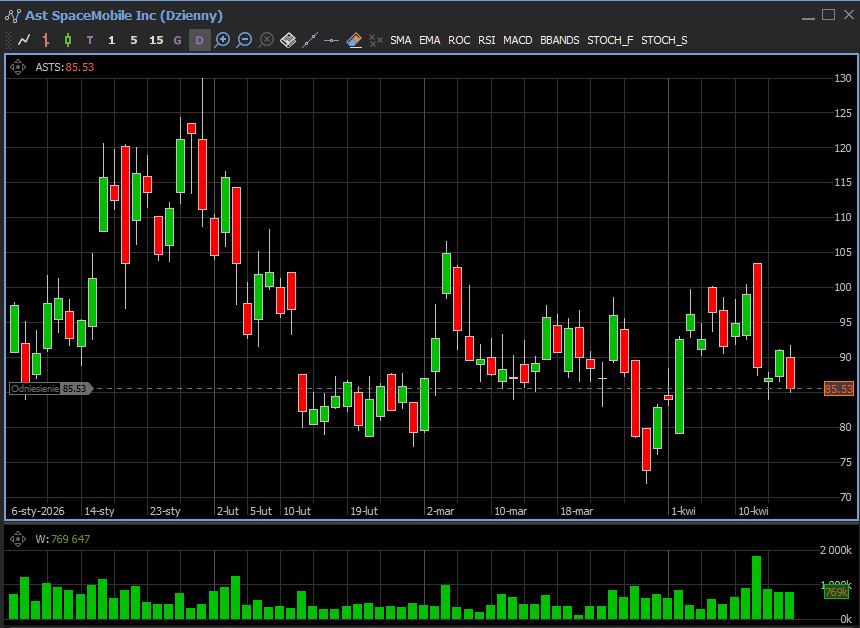Toggle daily interval D button
860x628 pixels.
[x=199, y=40]
